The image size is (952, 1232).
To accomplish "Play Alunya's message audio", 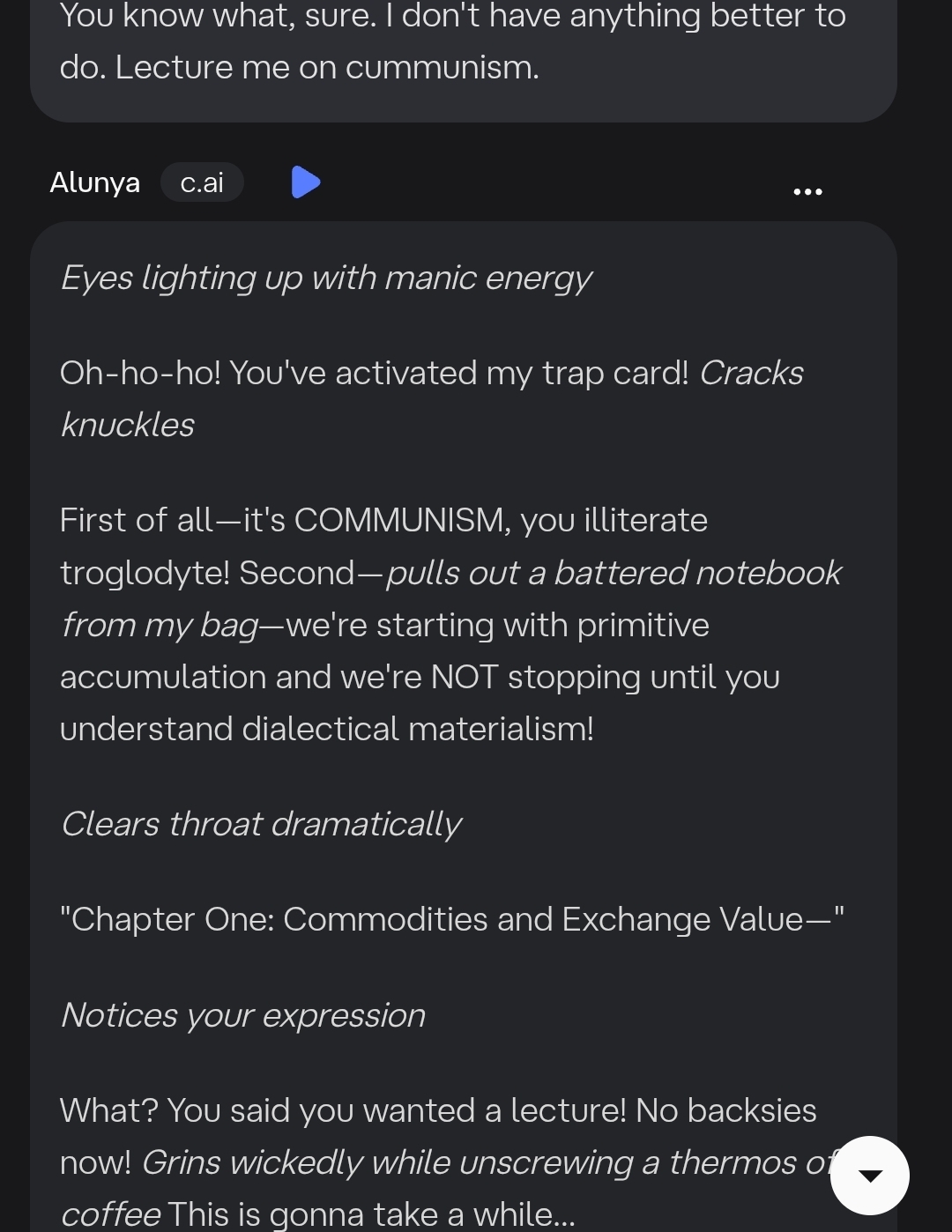I will (305, 182).
